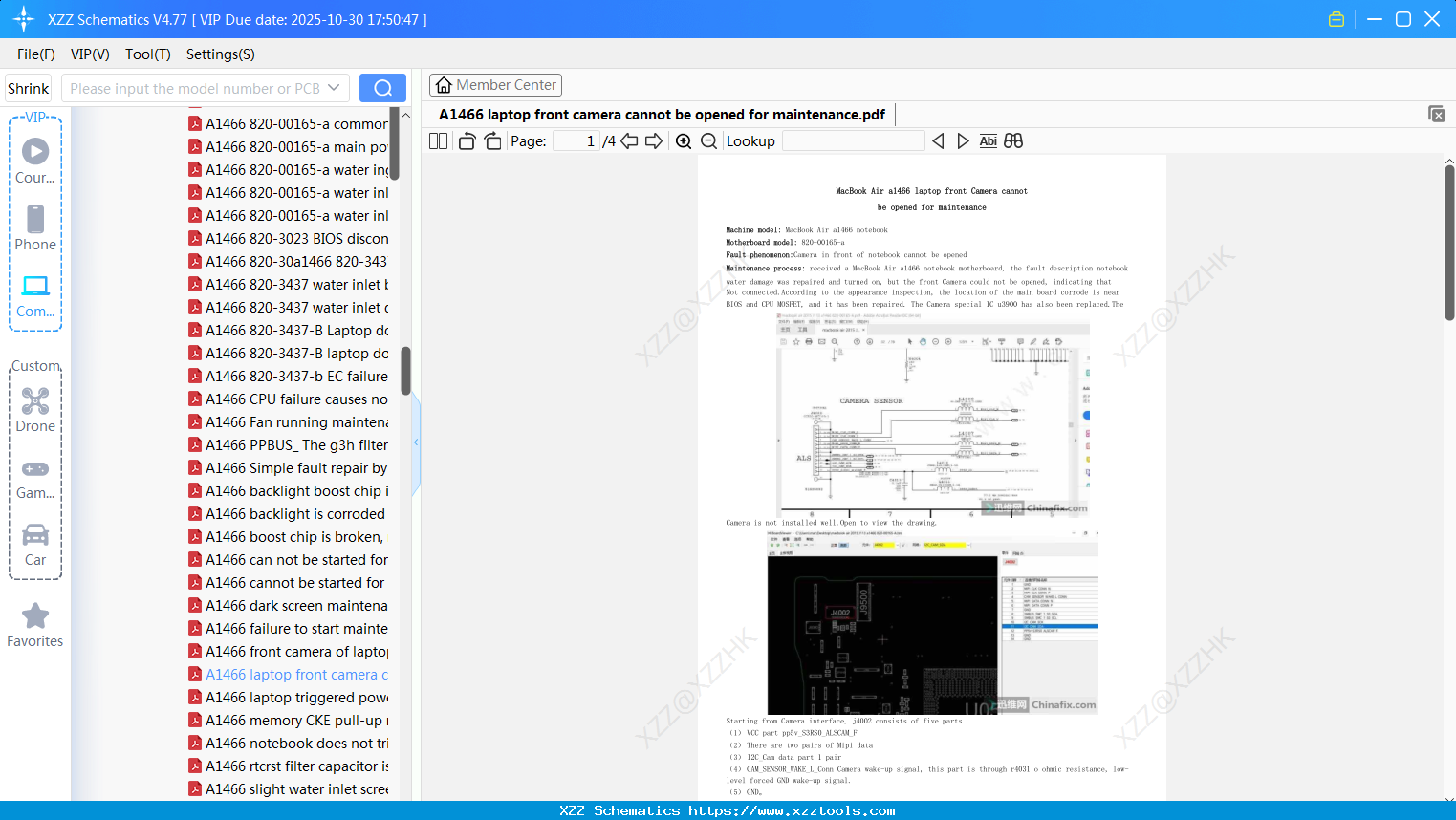The width and height of the screenshot is (1456, 820).
Task: Open 'A1466 820-30a1466 820-343' file
Action: click(288, 262)
